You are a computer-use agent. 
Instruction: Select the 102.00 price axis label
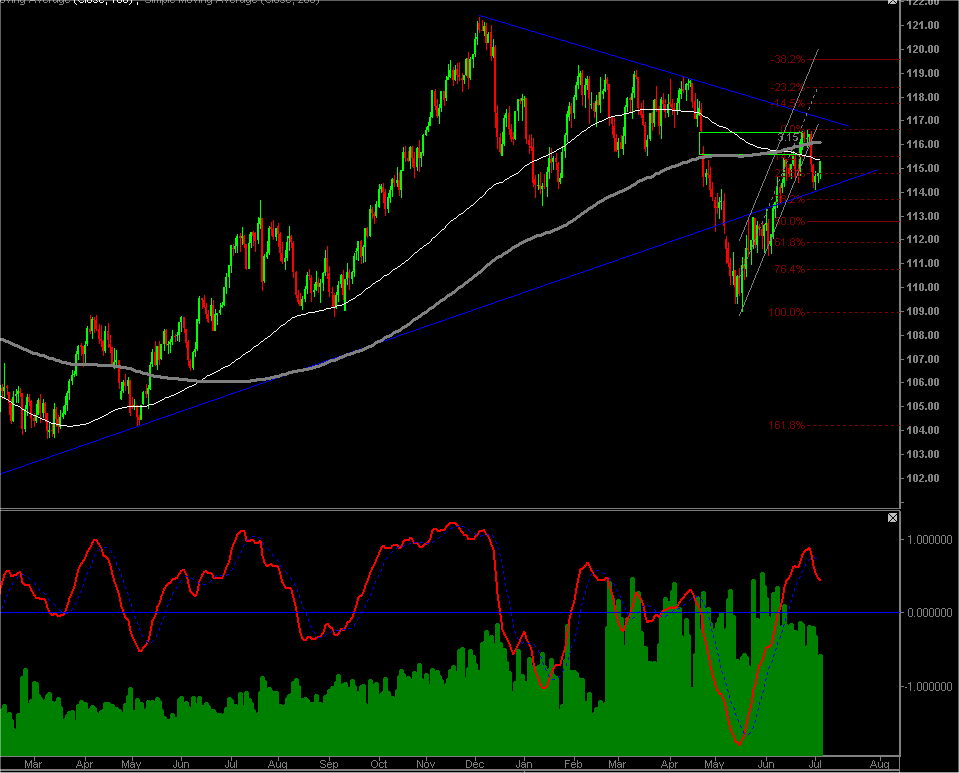(923, 478)
